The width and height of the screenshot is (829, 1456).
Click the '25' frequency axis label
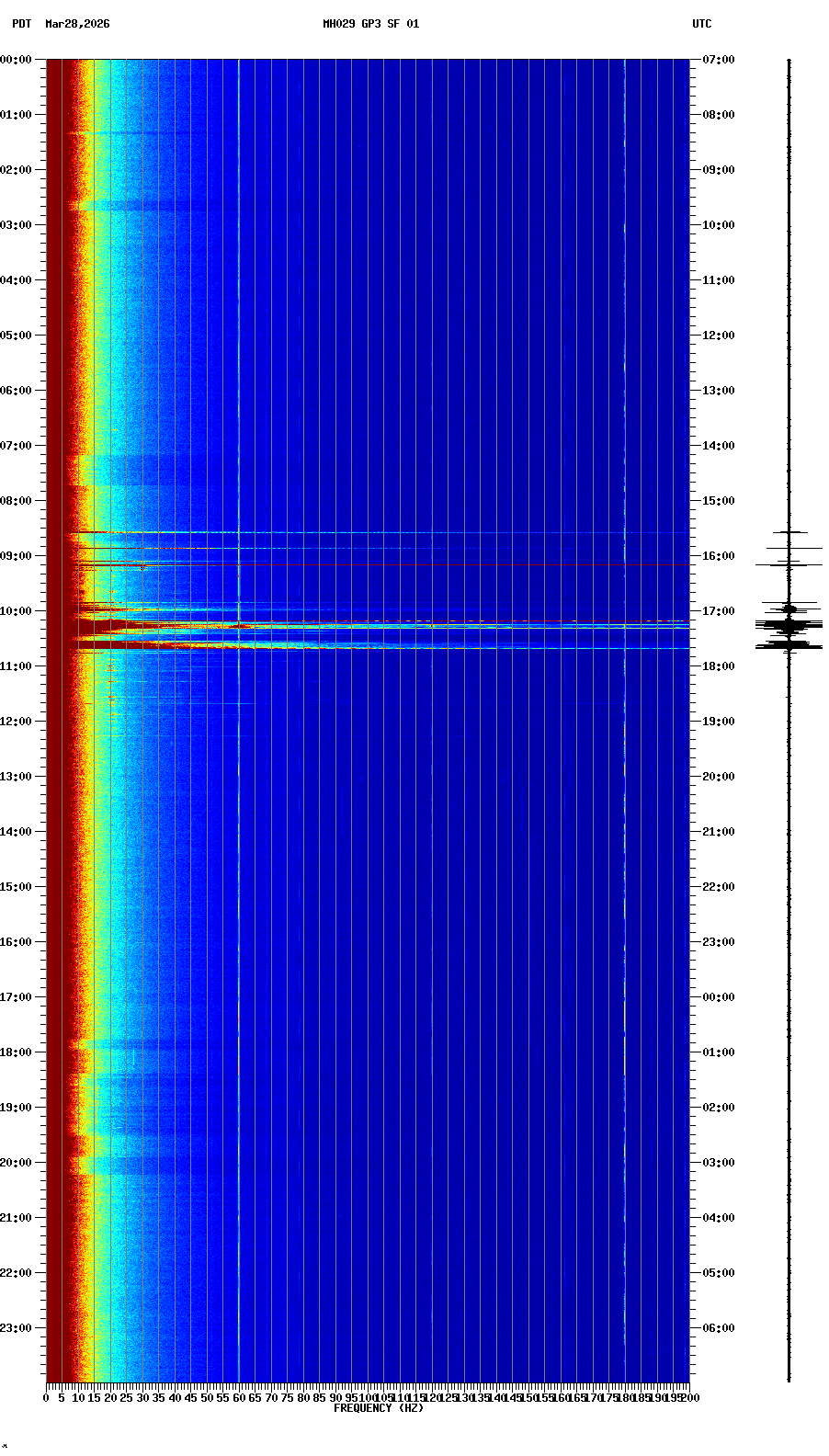coord(127,1398)
